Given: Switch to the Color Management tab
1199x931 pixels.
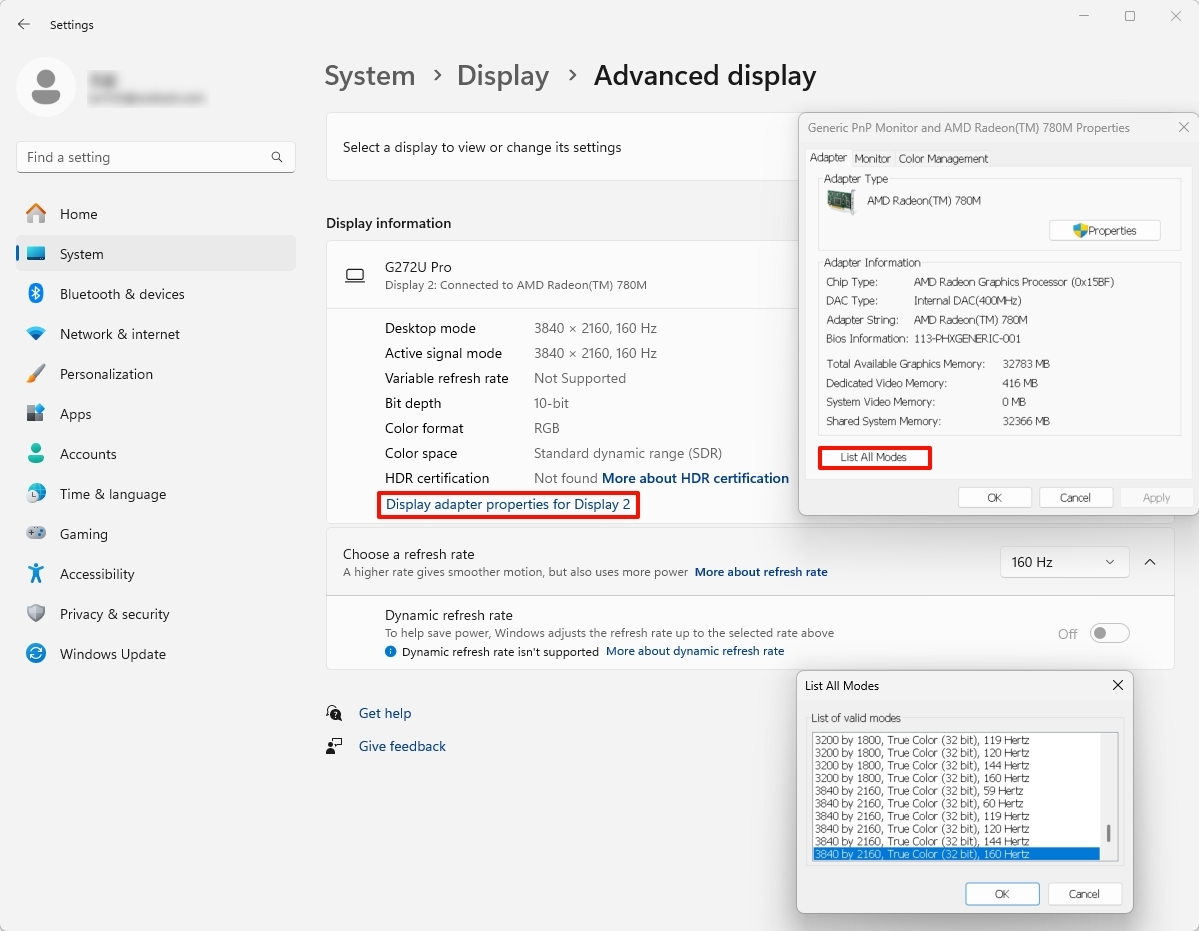Looking at the screenshot, I should 942,158.
